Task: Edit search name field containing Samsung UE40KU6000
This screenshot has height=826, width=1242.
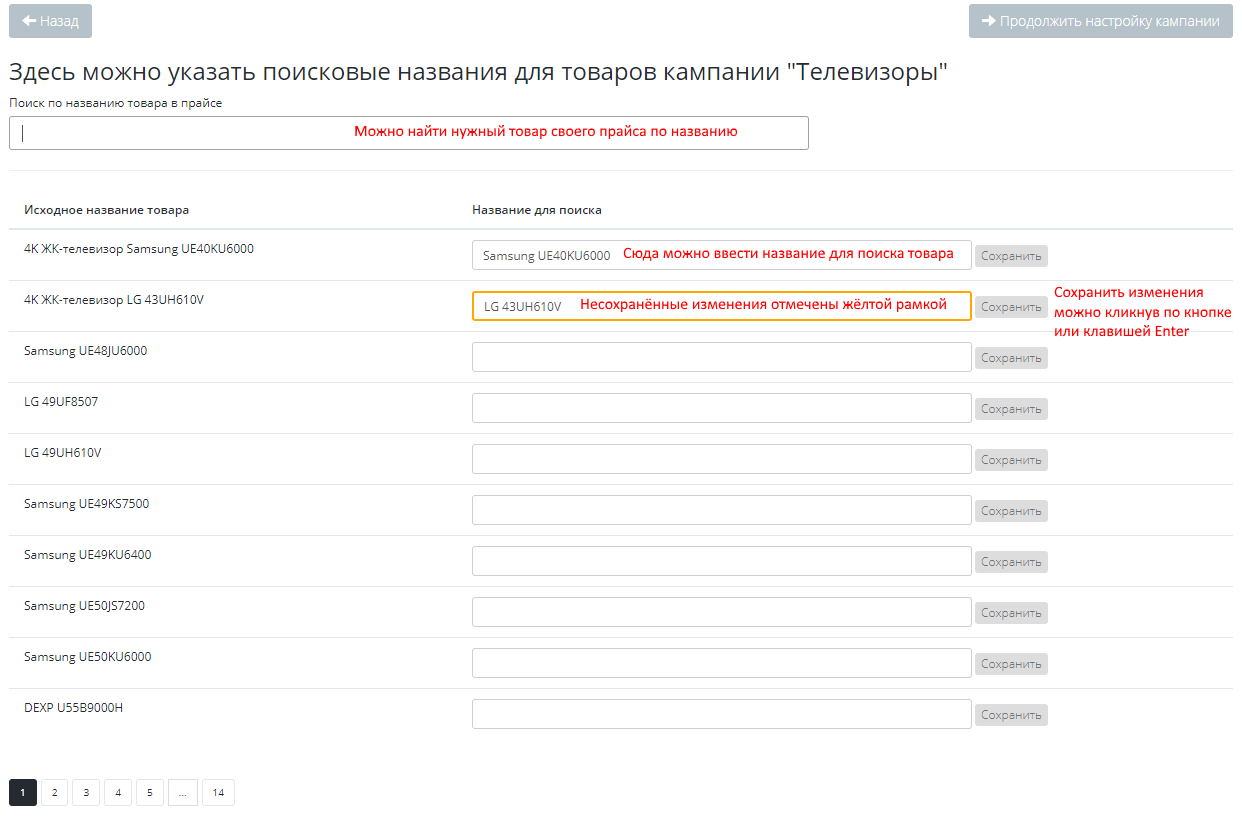Action: (x=721, y=255)
